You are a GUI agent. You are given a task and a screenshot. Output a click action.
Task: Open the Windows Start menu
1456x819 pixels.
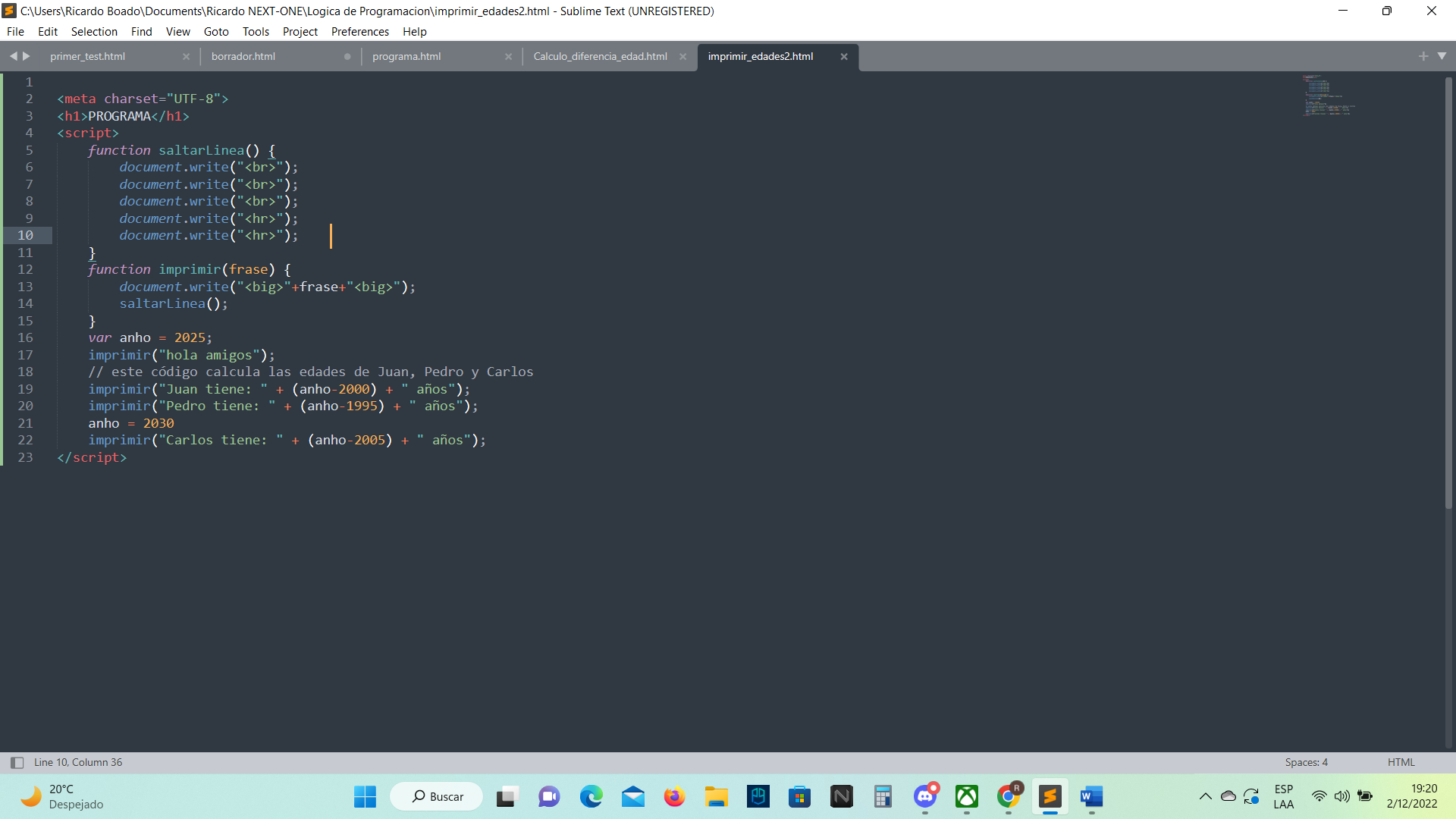pyautogui.click(x=365, y=796)
